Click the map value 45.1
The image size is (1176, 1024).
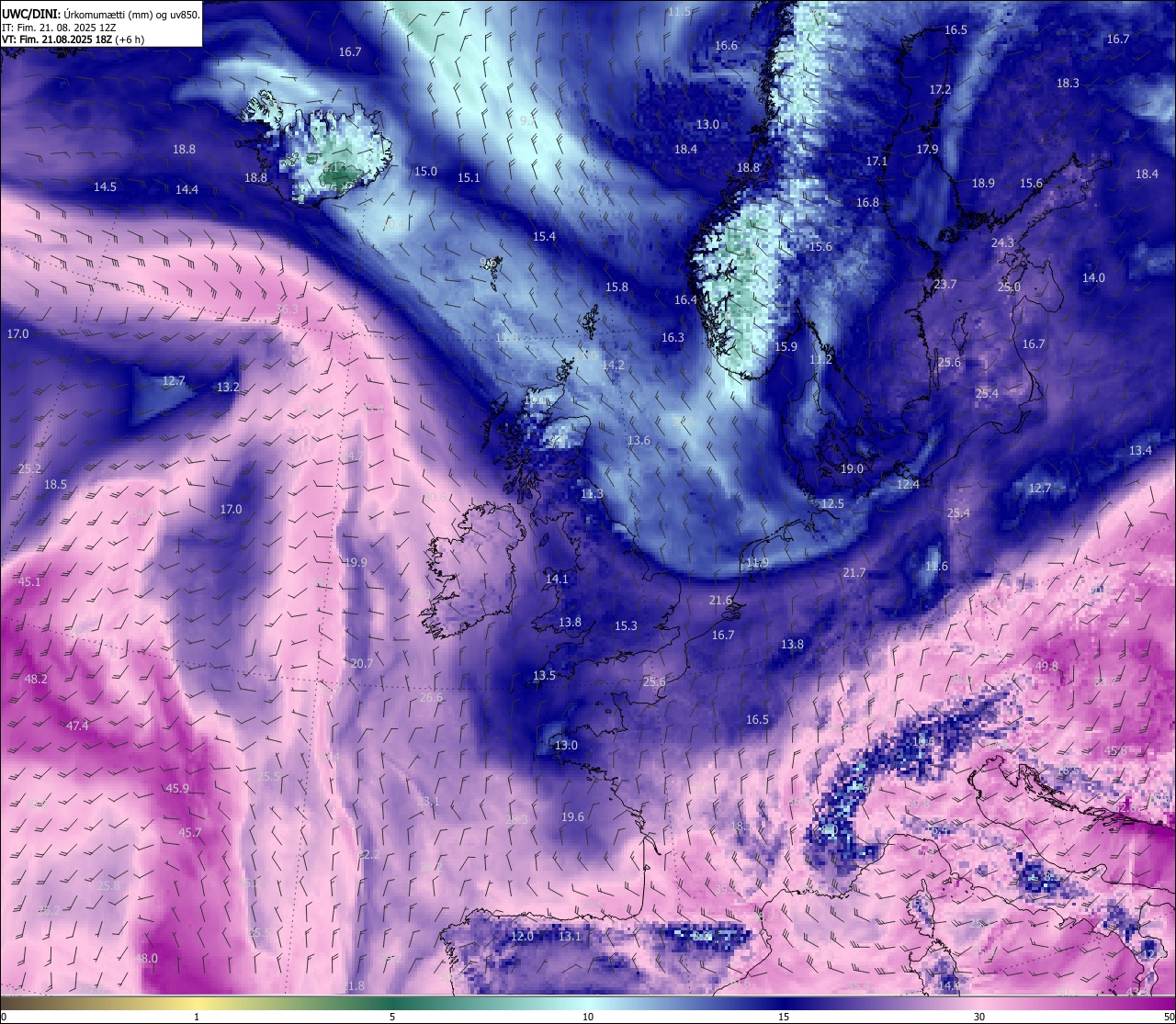29,582
